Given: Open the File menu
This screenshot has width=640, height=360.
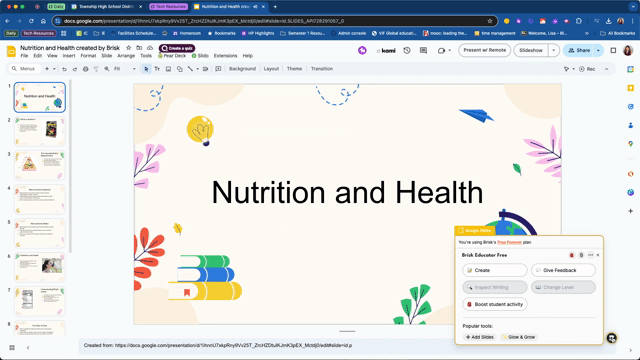Looking at the screenshot, I should point(24,56).
